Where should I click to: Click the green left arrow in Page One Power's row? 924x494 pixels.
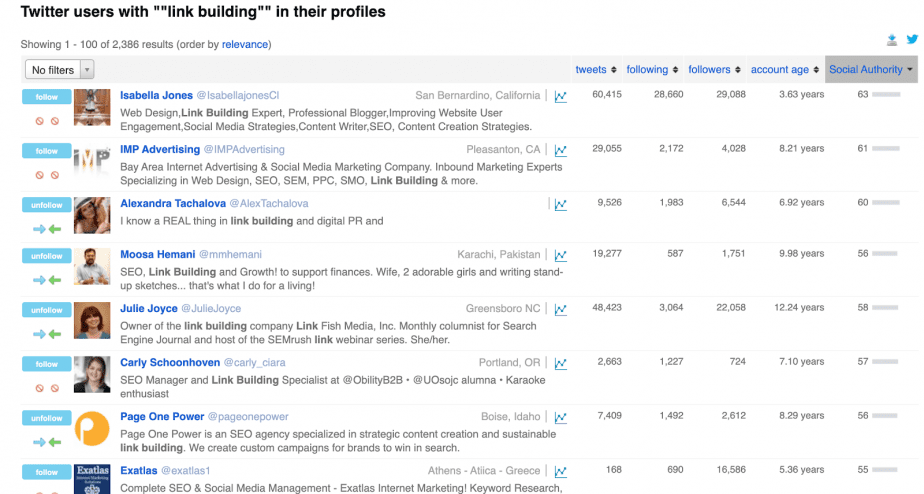coord(55,442)
